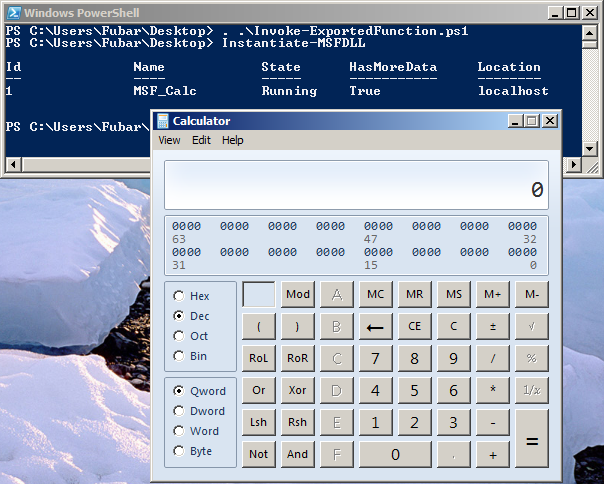This screenshot has width=604, height=484.
Task: Click the percent button
Action: (532, 358)
